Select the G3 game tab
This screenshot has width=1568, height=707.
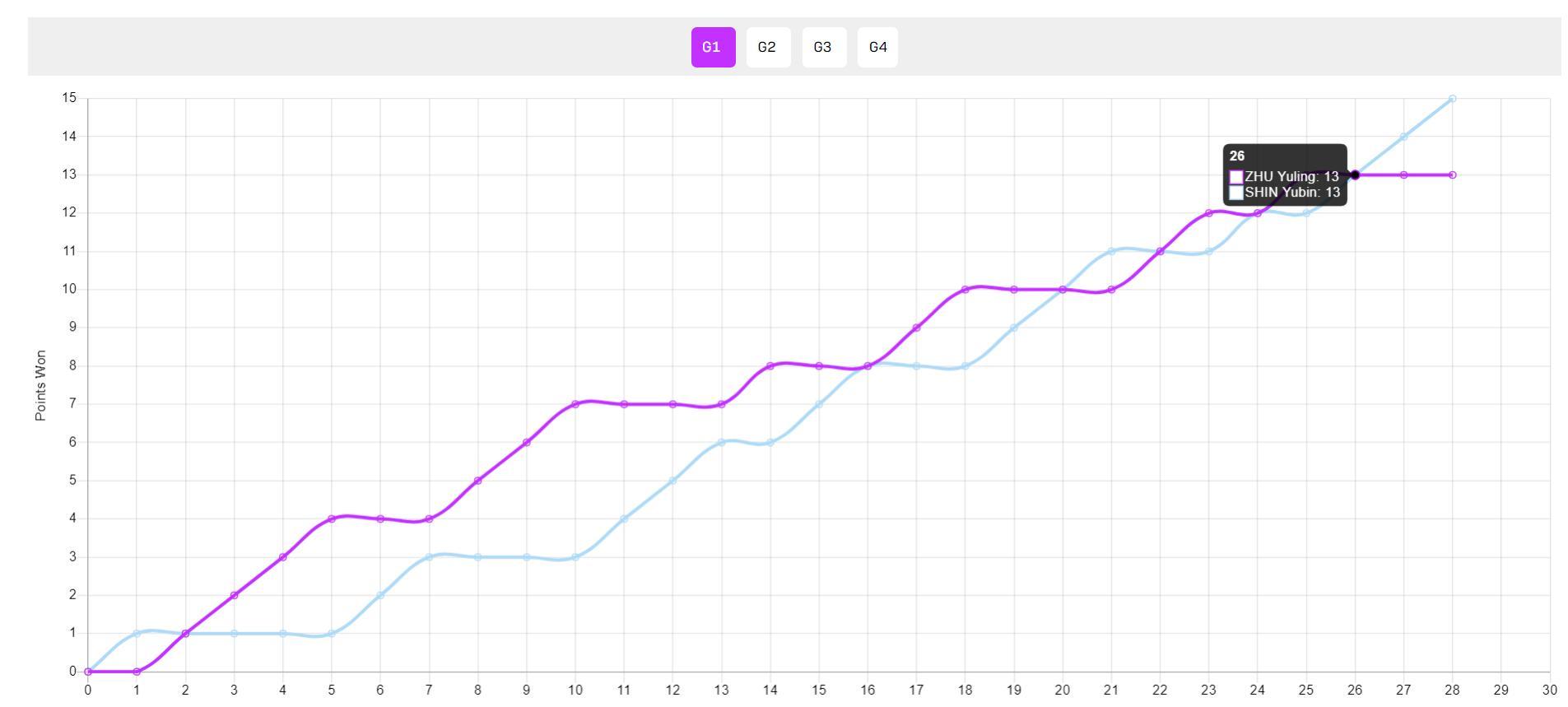pyautogui.click(x=823, y=47)
